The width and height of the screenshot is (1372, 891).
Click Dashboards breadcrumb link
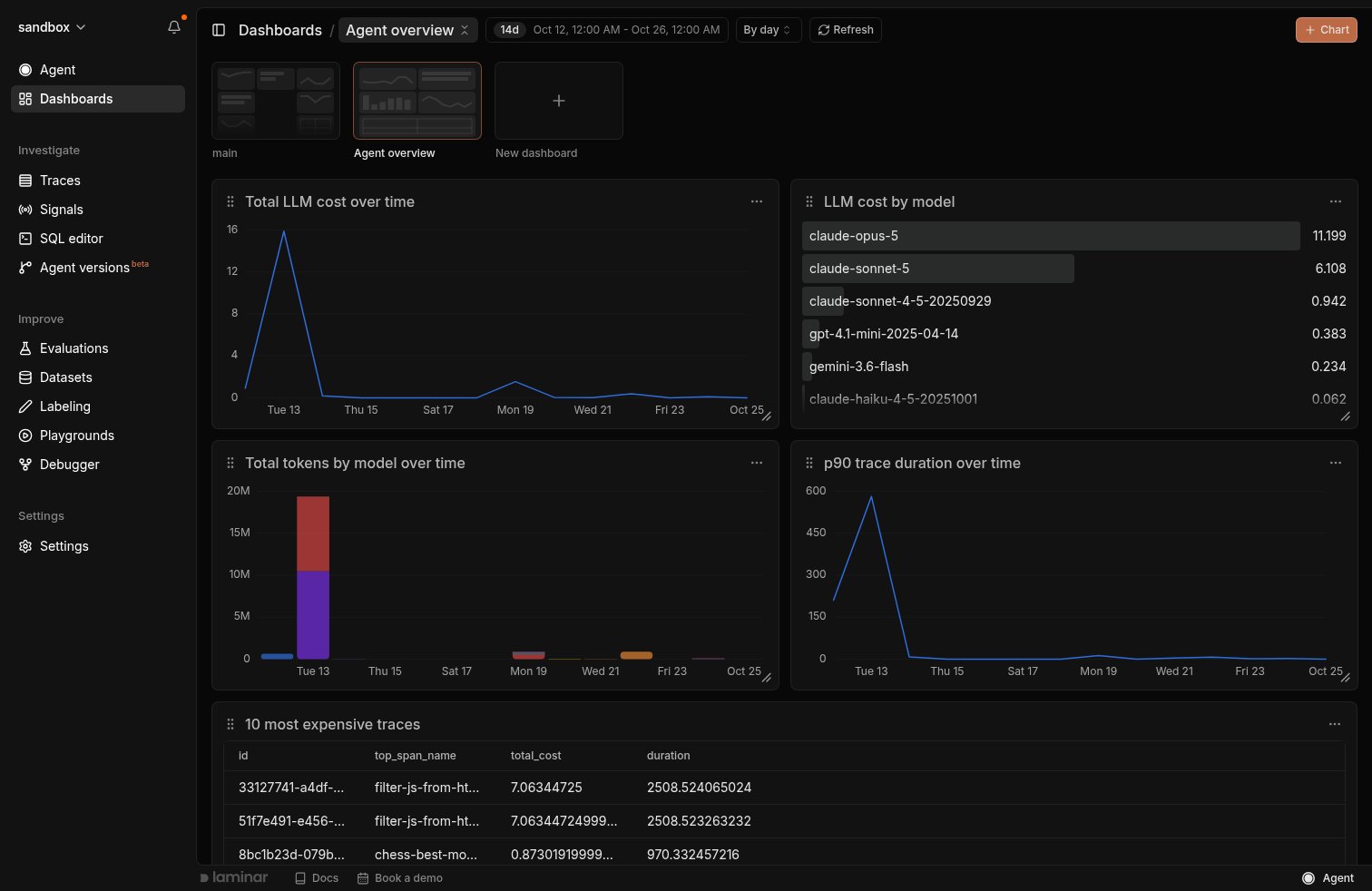[279, 30]
